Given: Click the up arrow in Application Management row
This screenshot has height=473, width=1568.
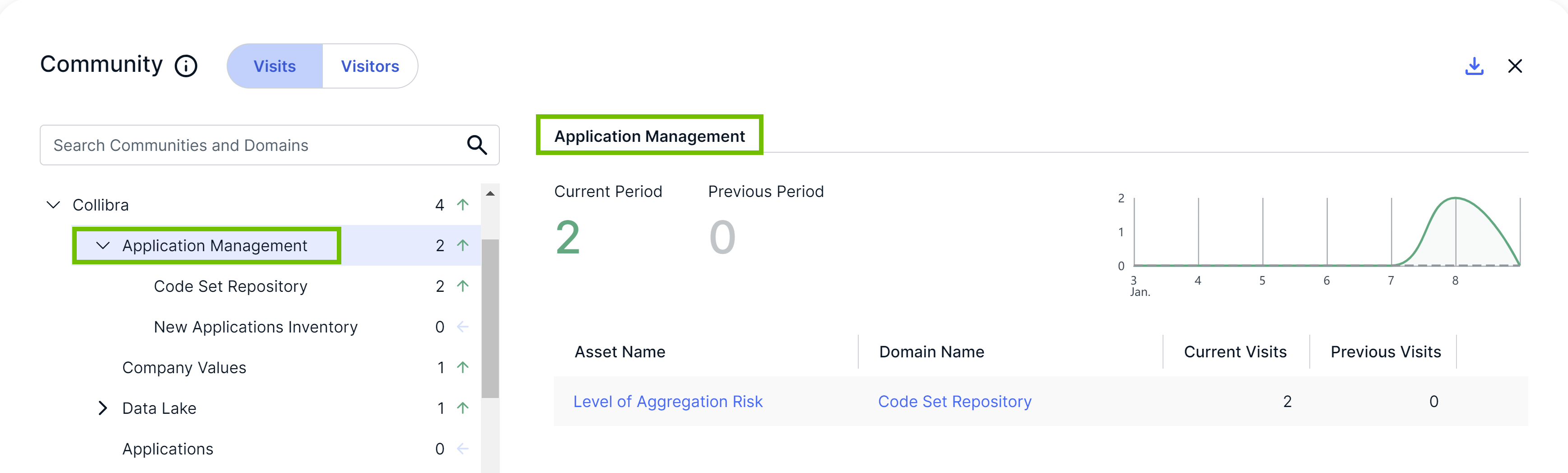Looking at the screenshot, I should 463,245.
